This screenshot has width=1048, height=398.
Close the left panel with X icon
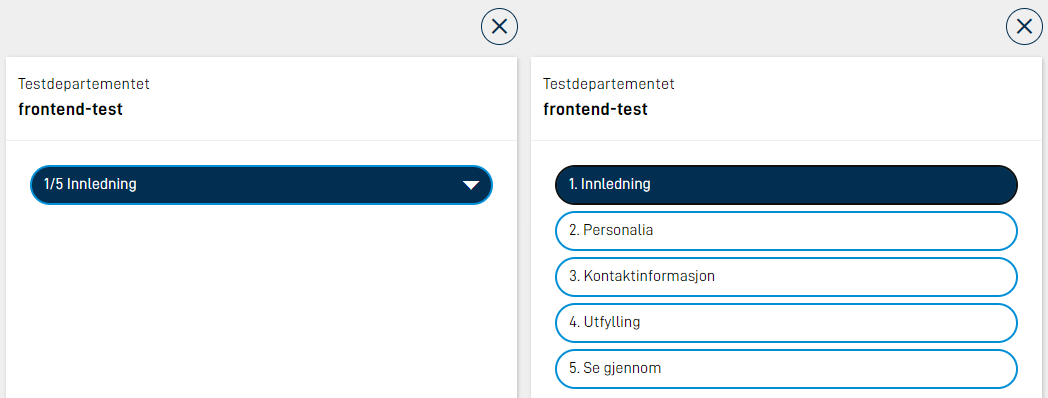point(499,27)
